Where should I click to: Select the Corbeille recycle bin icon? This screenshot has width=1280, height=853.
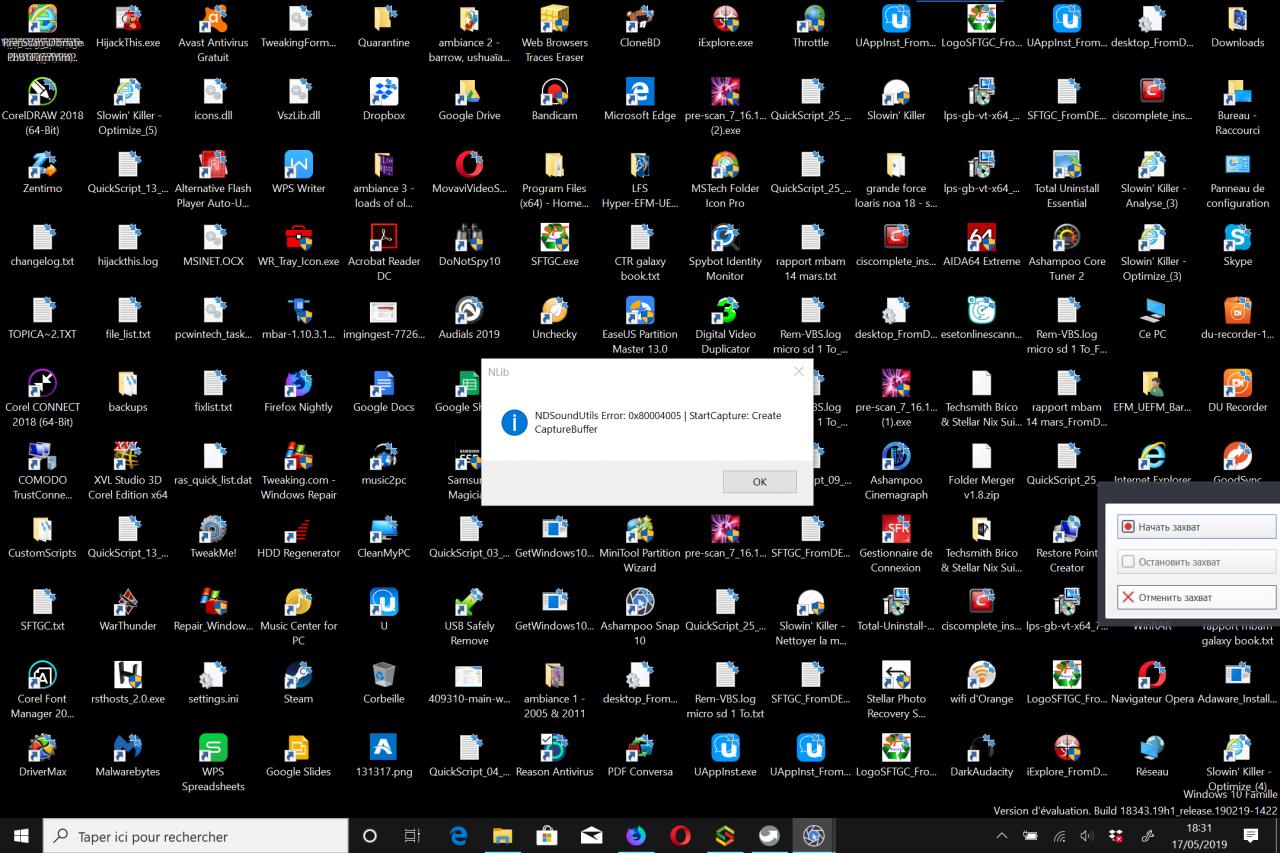click(x=384, y=683)
